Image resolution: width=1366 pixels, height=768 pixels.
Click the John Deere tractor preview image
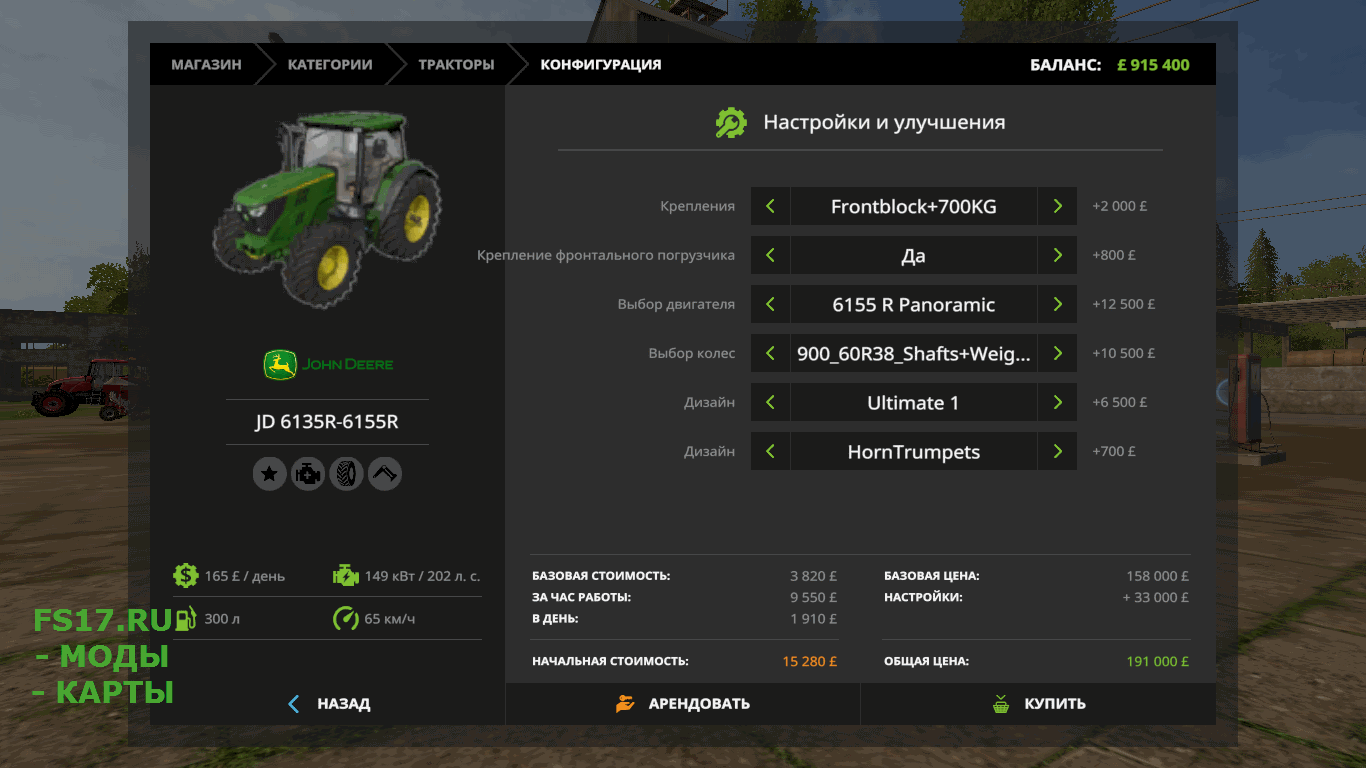coord(328,208)
